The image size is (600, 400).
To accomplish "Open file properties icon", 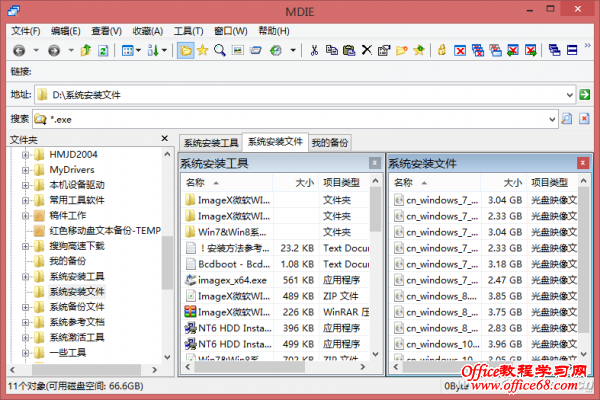I will [384, 50].
